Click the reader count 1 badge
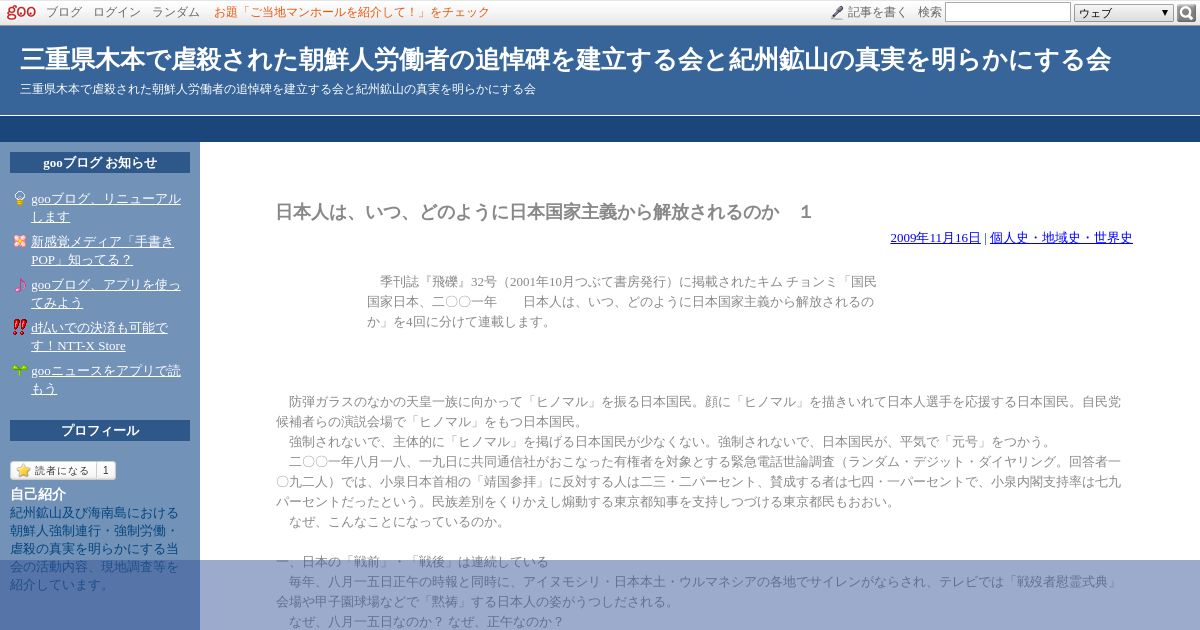The image size is (1200, 630). (106, 470)
